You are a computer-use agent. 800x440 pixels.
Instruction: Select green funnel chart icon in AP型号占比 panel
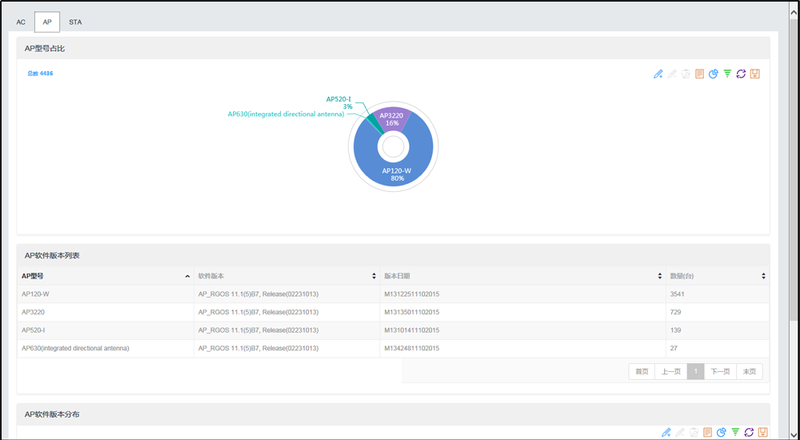(728, 74)
